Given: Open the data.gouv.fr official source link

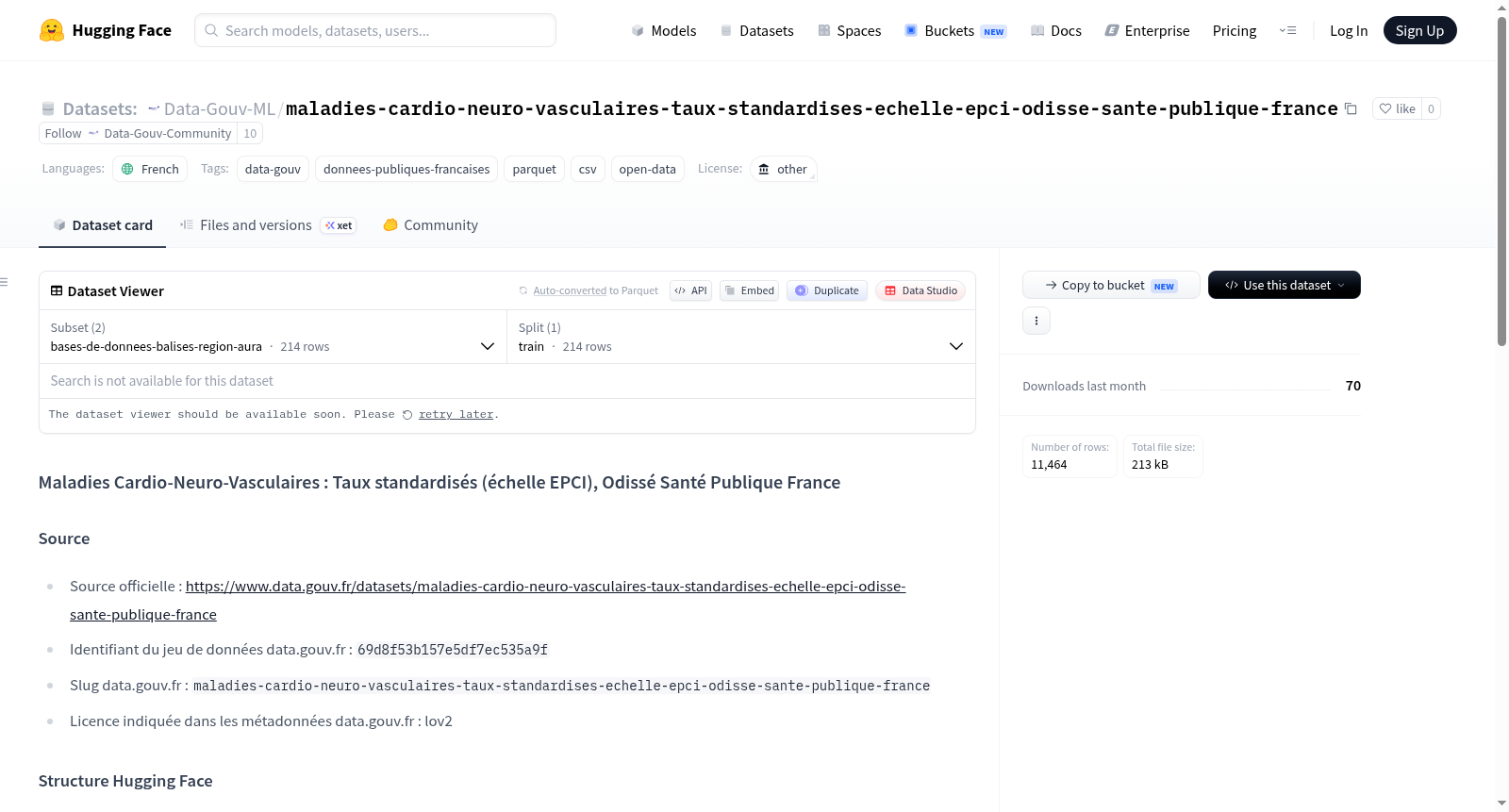Looking at the screenshot, I should tap(488, 600).
